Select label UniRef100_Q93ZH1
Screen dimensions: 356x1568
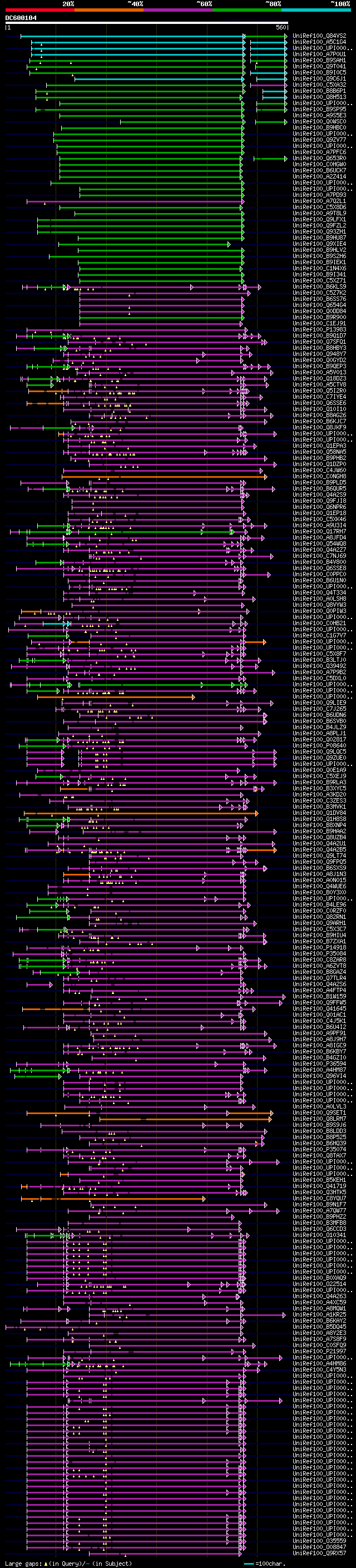(x=319, y=231)
